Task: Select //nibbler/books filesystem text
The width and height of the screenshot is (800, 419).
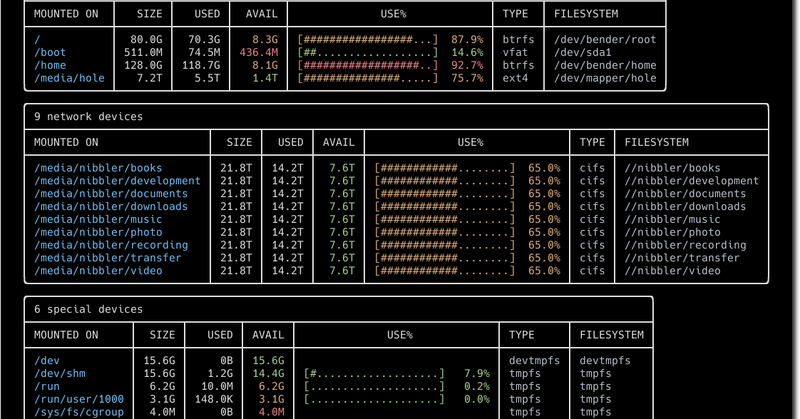Action: click(x=672, y=168)
